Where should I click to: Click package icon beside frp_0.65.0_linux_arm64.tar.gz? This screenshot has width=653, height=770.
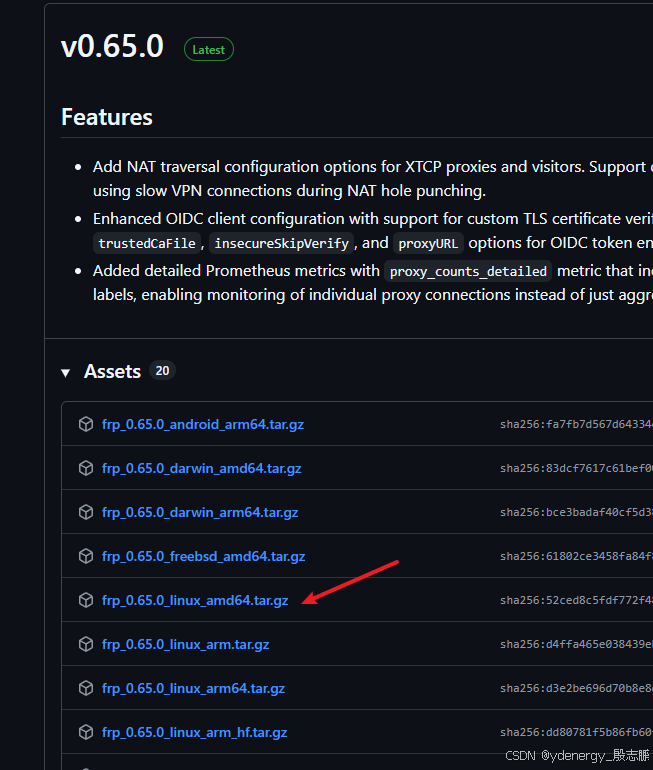(86, 688)
